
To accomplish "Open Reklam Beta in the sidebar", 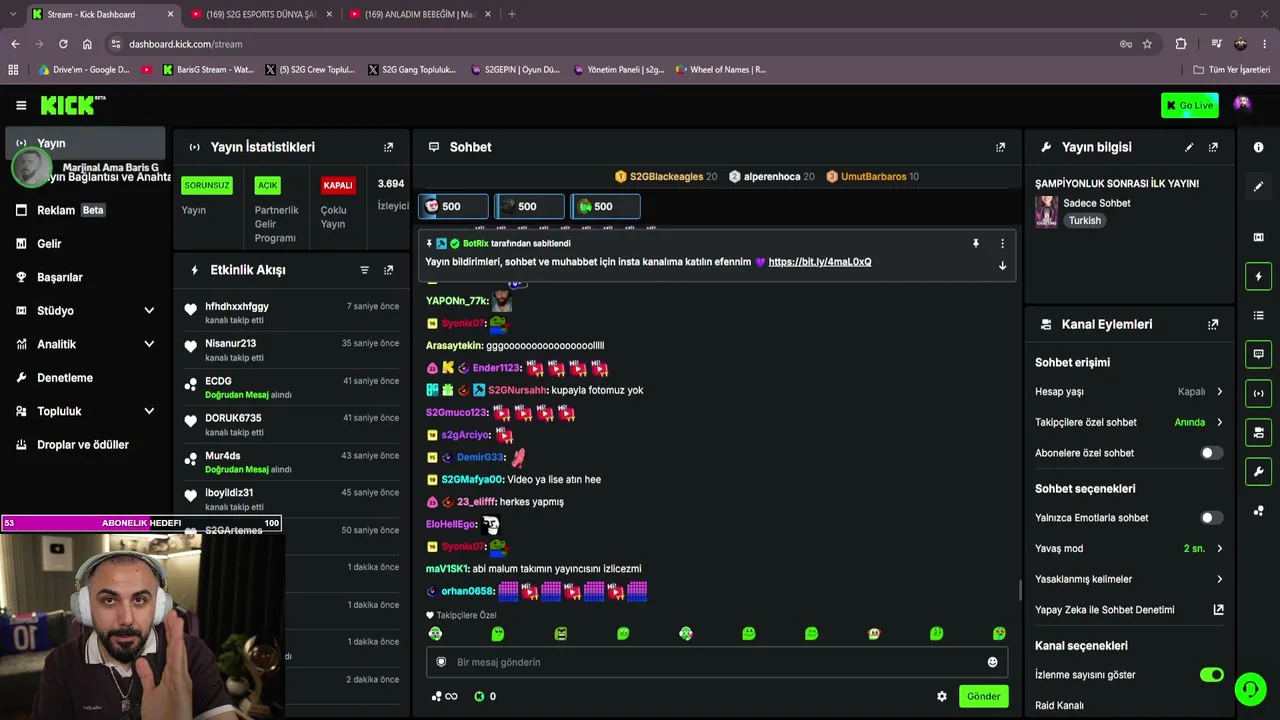I will pos(87,210).
